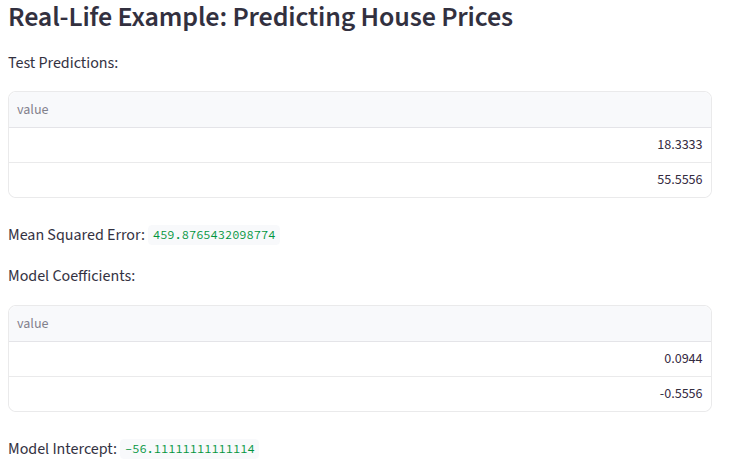Click the word 'Model' in 'Model Coefficients:'
The image size is (735, 460).
tap(28, 276)
